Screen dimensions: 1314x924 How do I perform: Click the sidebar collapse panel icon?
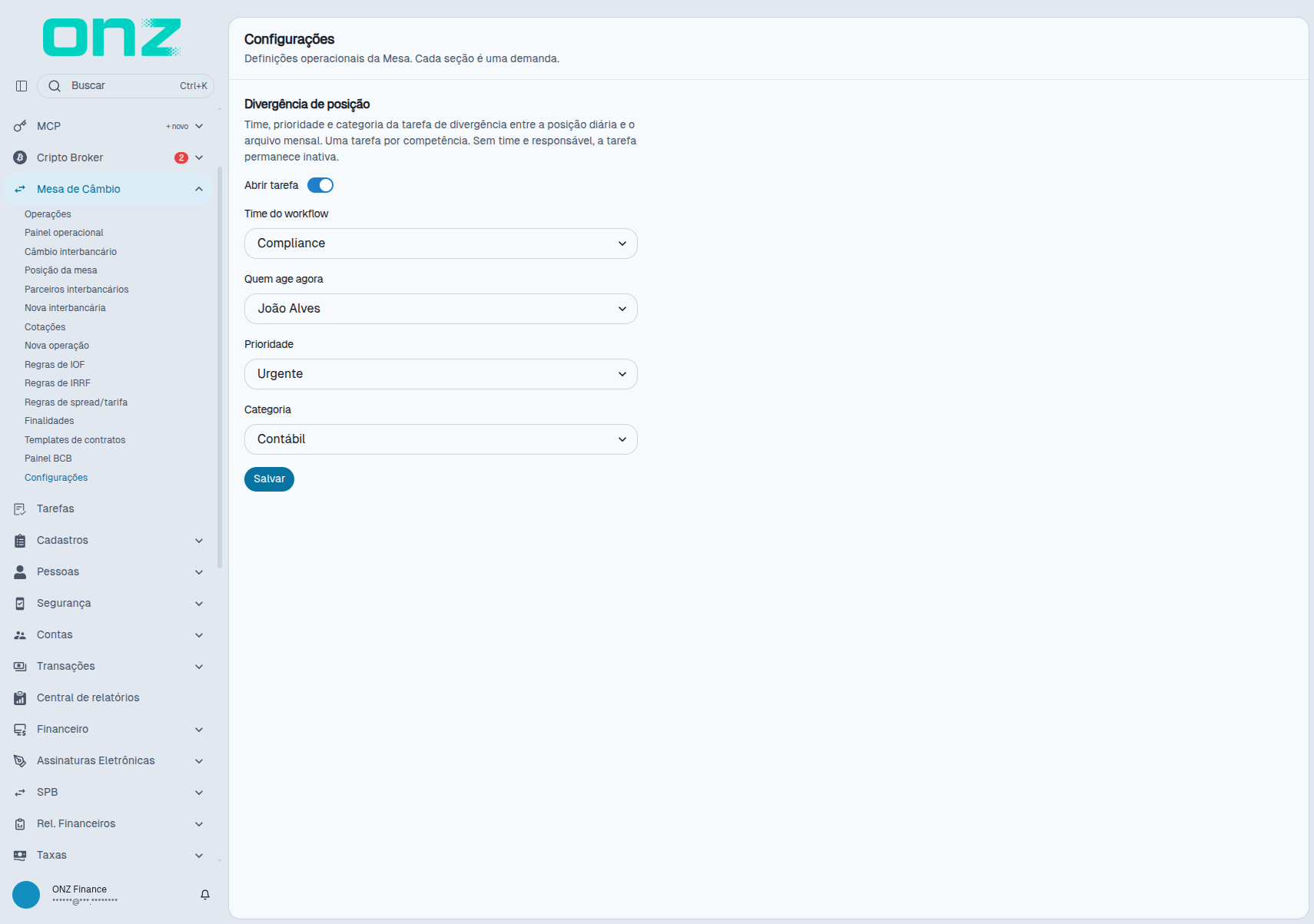22,86
